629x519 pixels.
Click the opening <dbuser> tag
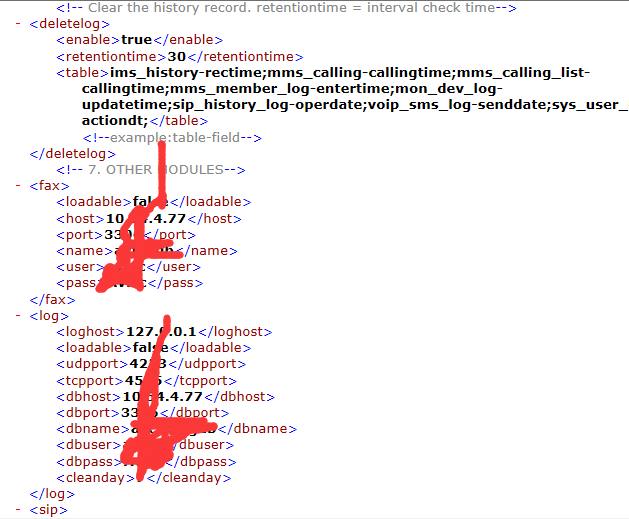[89, 445]
